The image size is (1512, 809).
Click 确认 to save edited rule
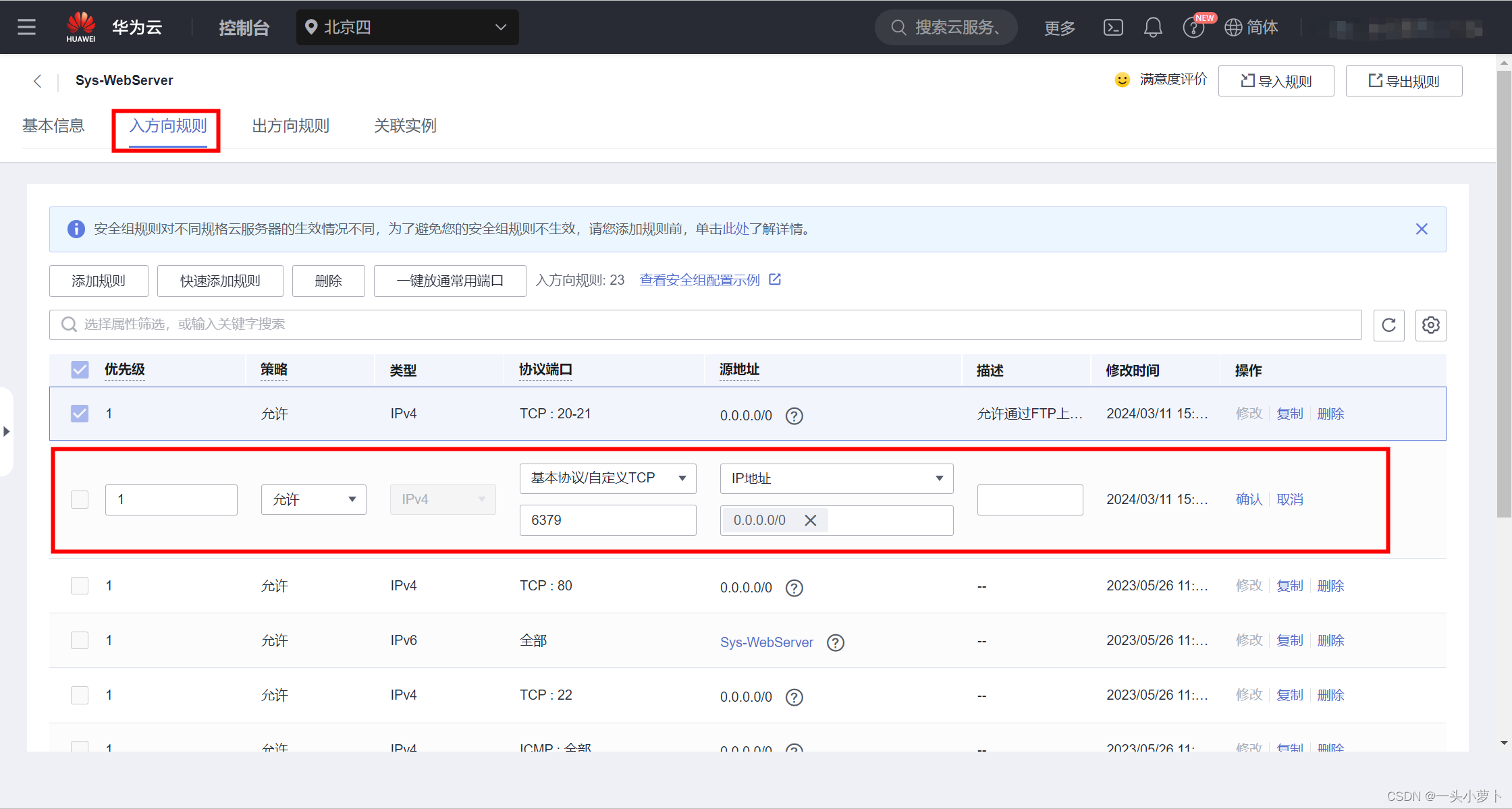tap(1249, 499)
